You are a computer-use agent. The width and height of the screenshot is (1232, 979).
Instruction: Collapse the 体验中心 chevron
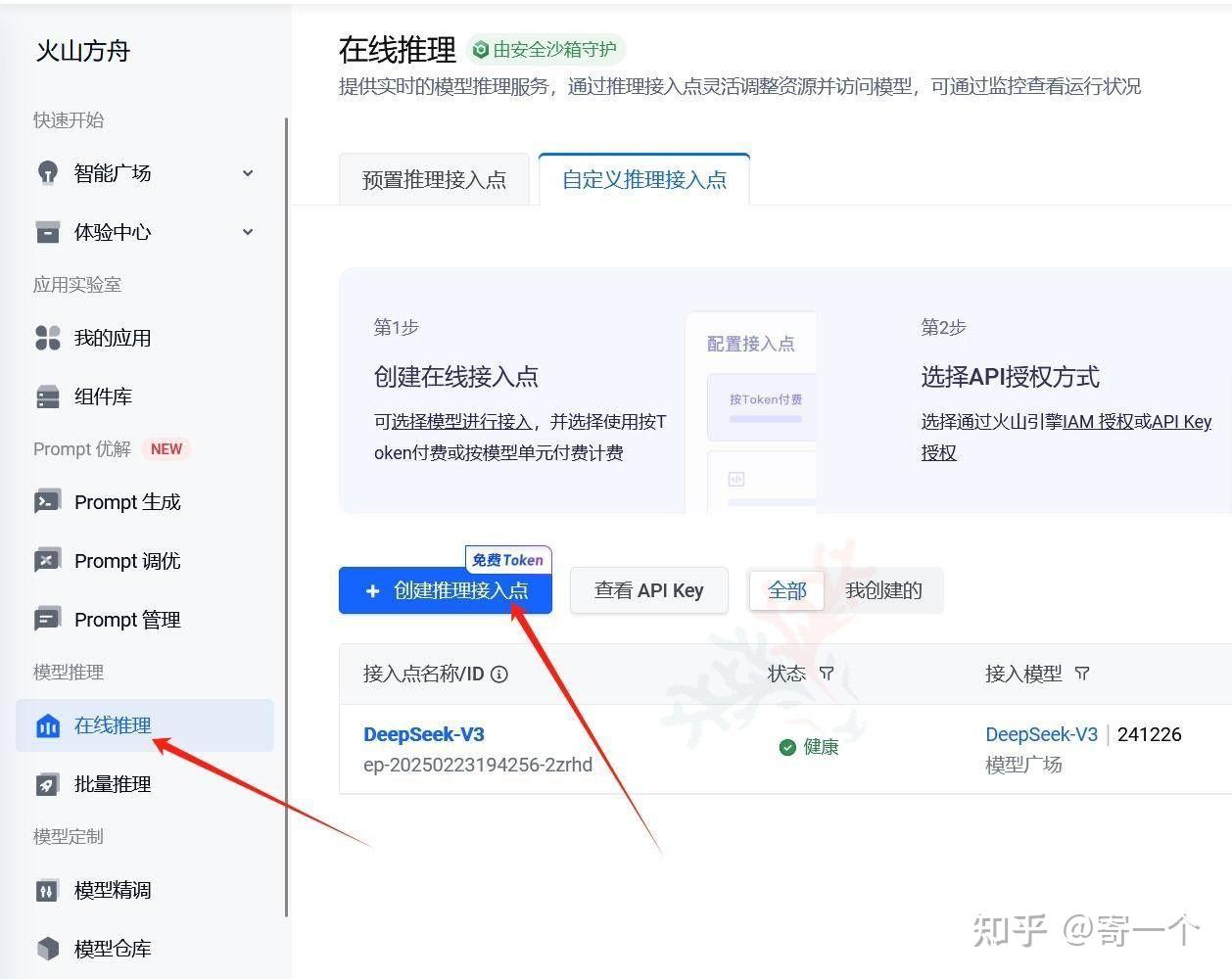pyautogui.click(x=248, y=232)
